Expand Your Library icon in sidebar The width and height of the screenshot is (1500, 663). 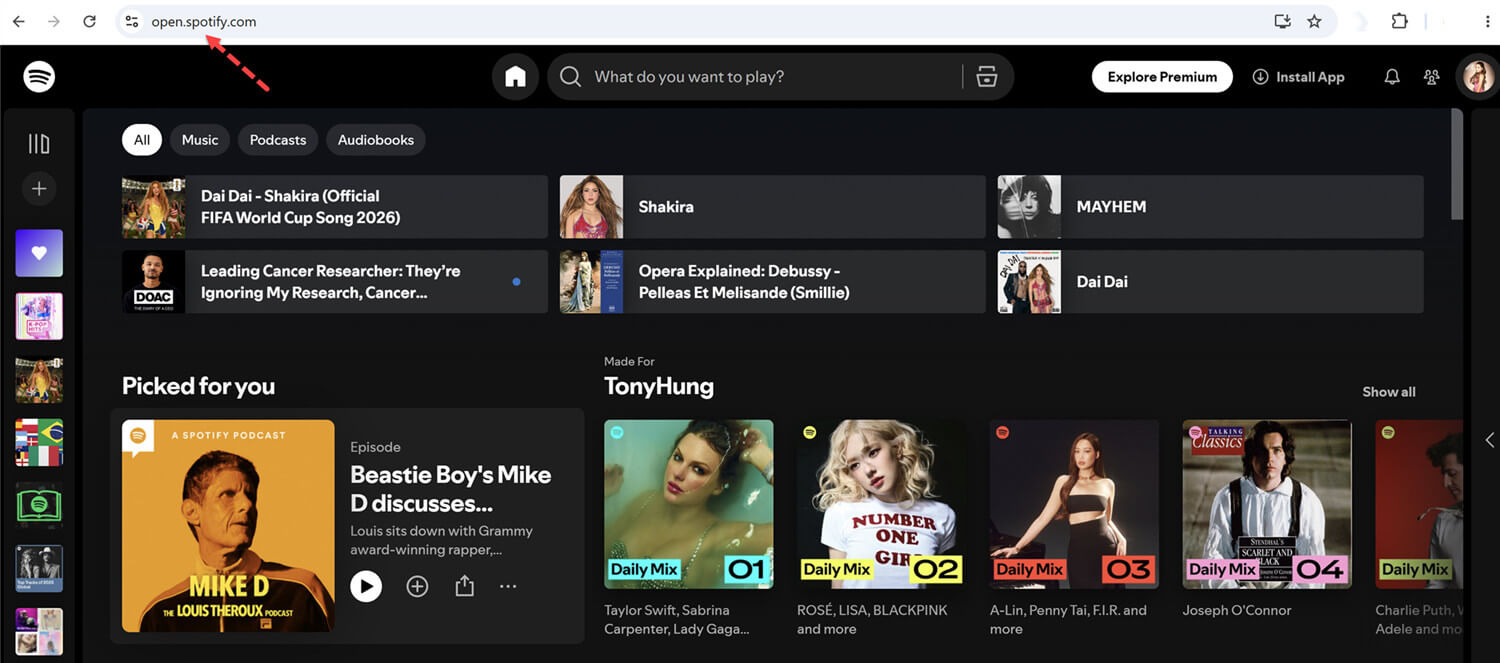click(x=39, y=144)
